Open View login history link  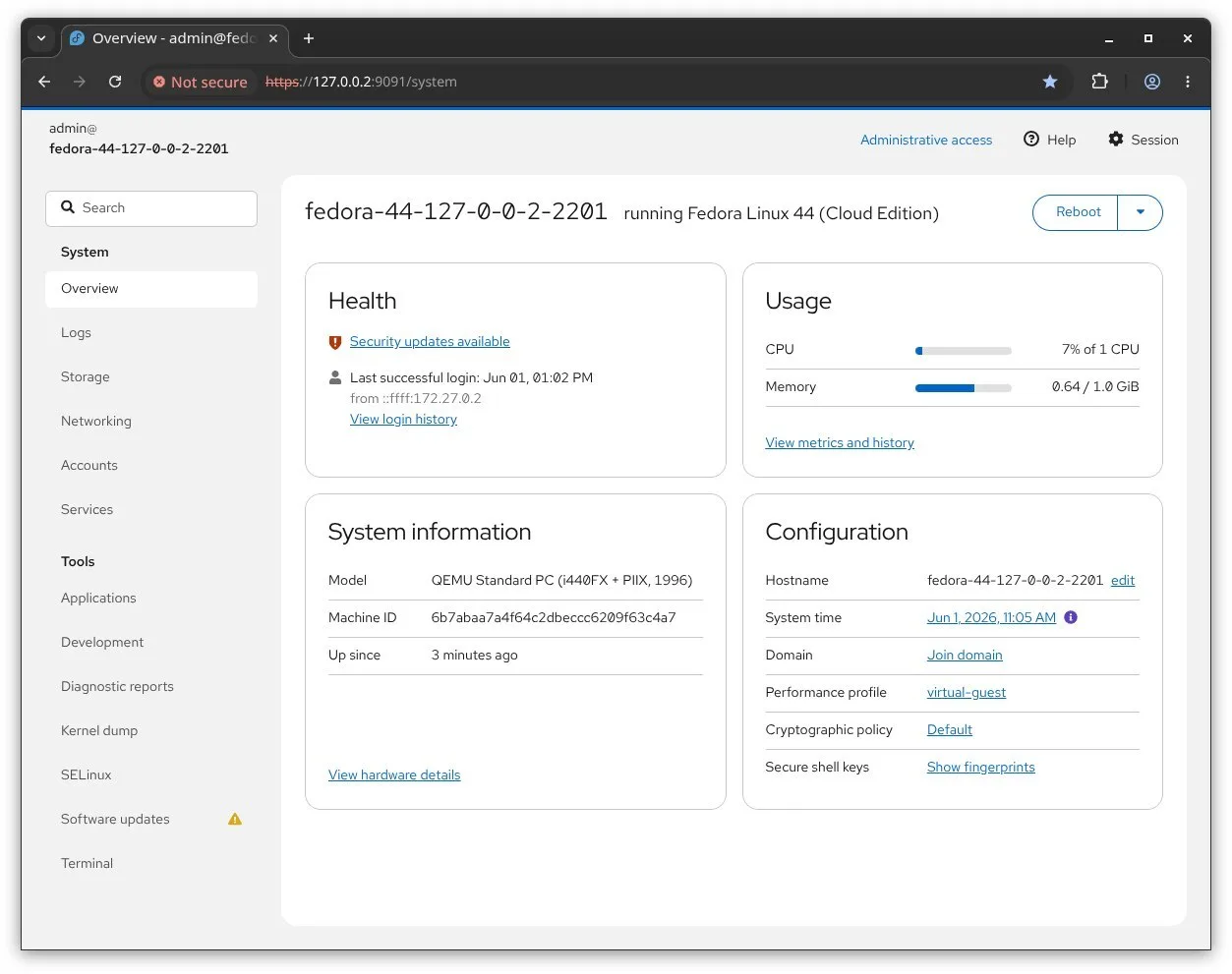[x=403, y=420]
